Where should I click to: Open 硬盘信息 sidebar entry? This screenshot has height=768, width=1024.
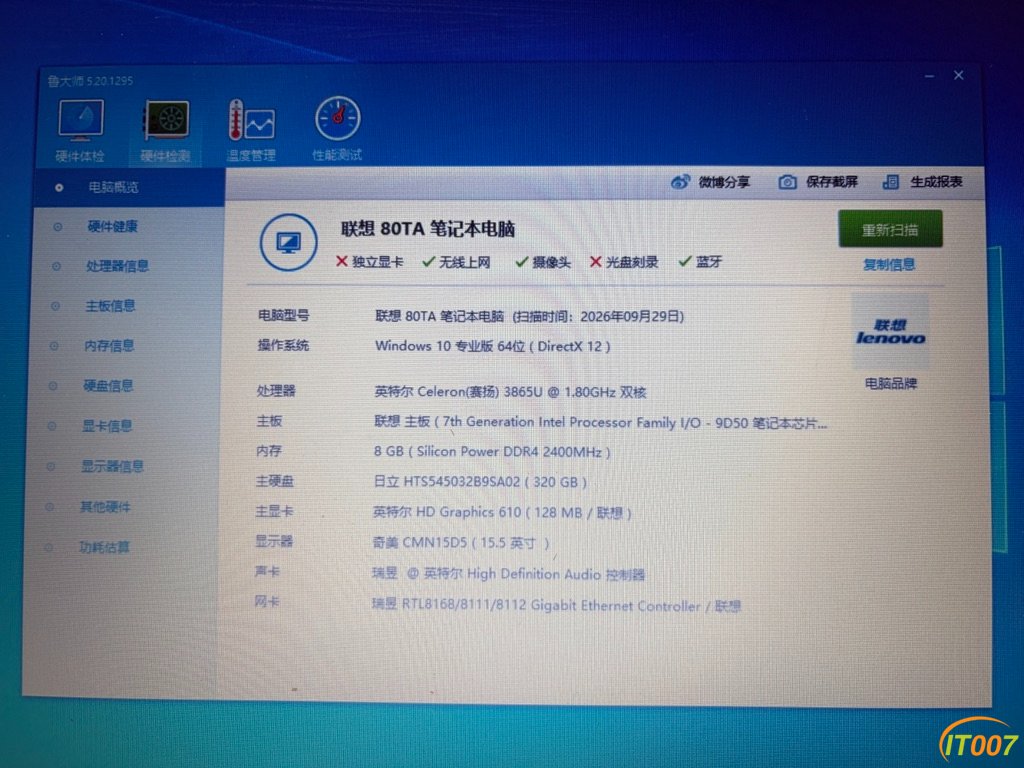108,386
